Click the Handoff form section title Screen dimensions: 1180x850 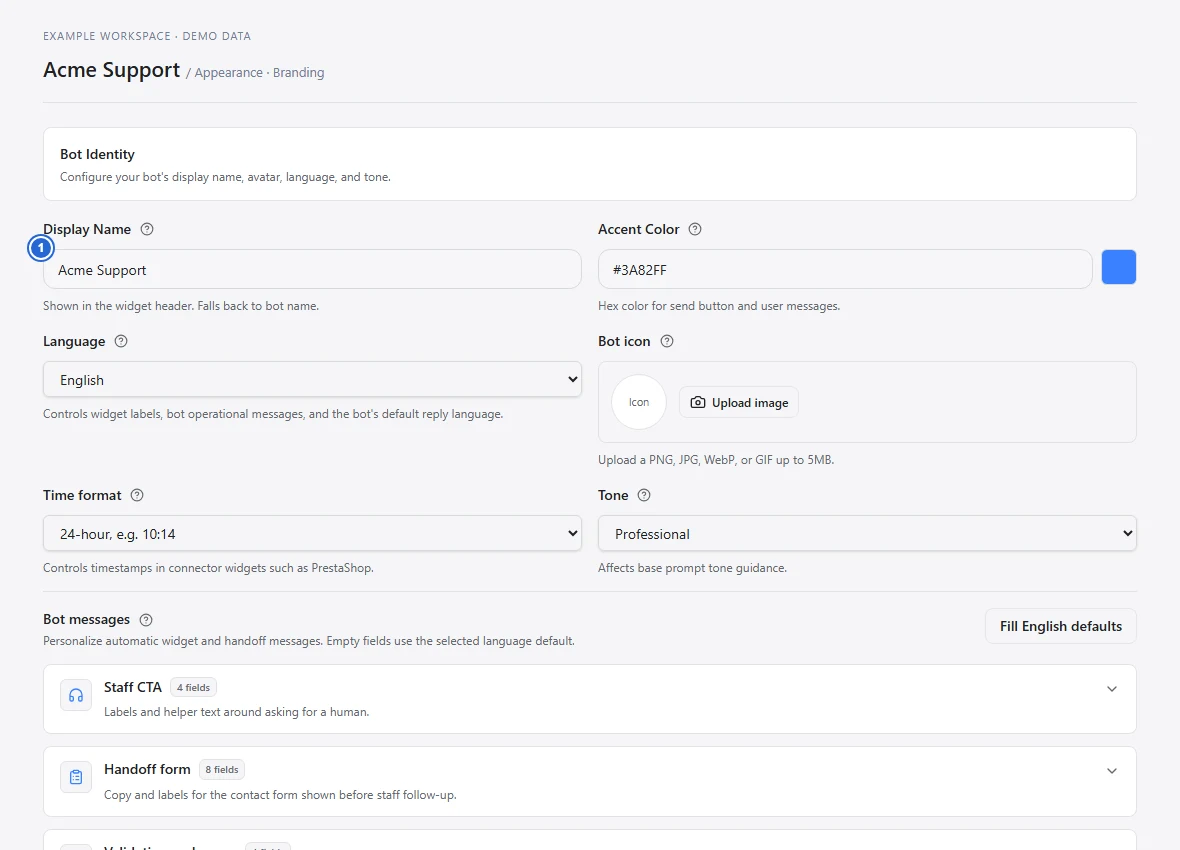pyautogui.click(x=147, y=769)
